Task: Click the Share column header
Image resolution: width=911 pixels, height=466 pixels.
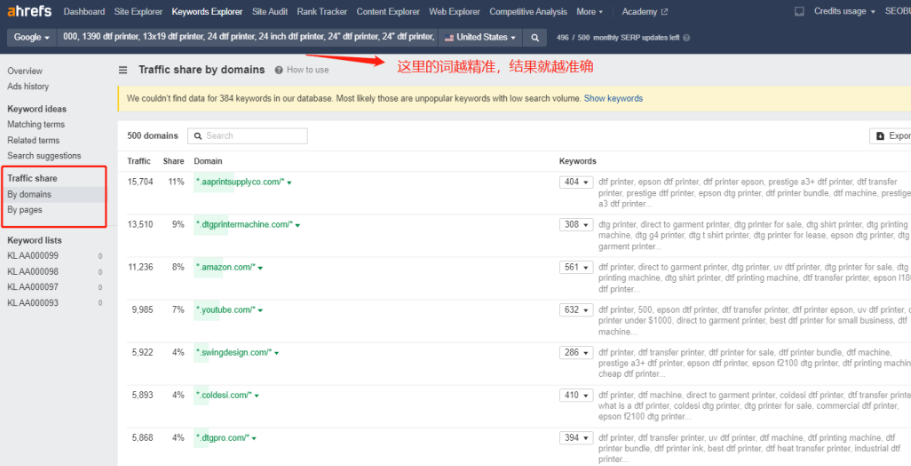Action: click(173, 161)
